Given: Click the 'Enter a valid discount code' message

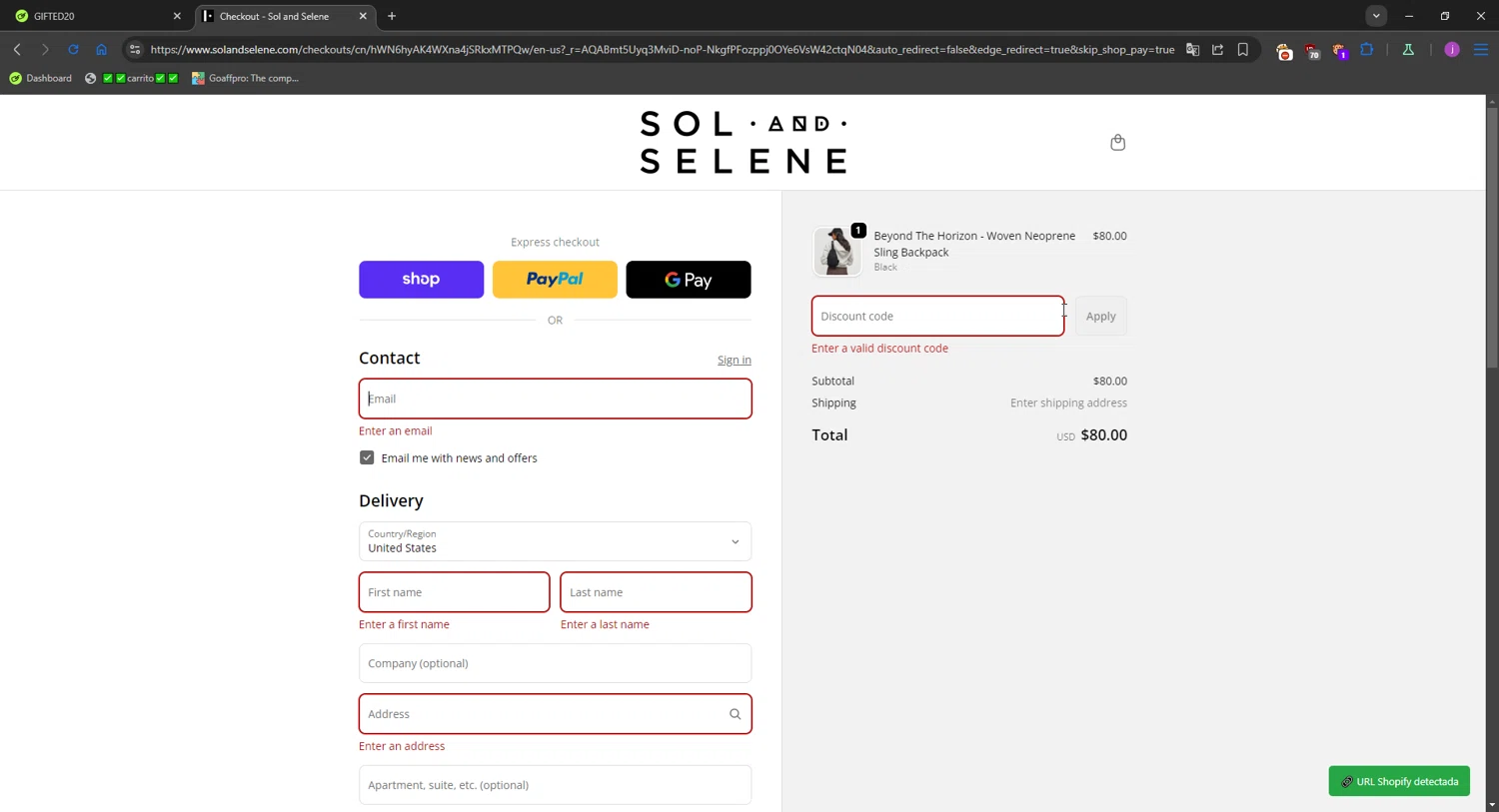Looking at the screenshot, I should (x=879, y=349).
